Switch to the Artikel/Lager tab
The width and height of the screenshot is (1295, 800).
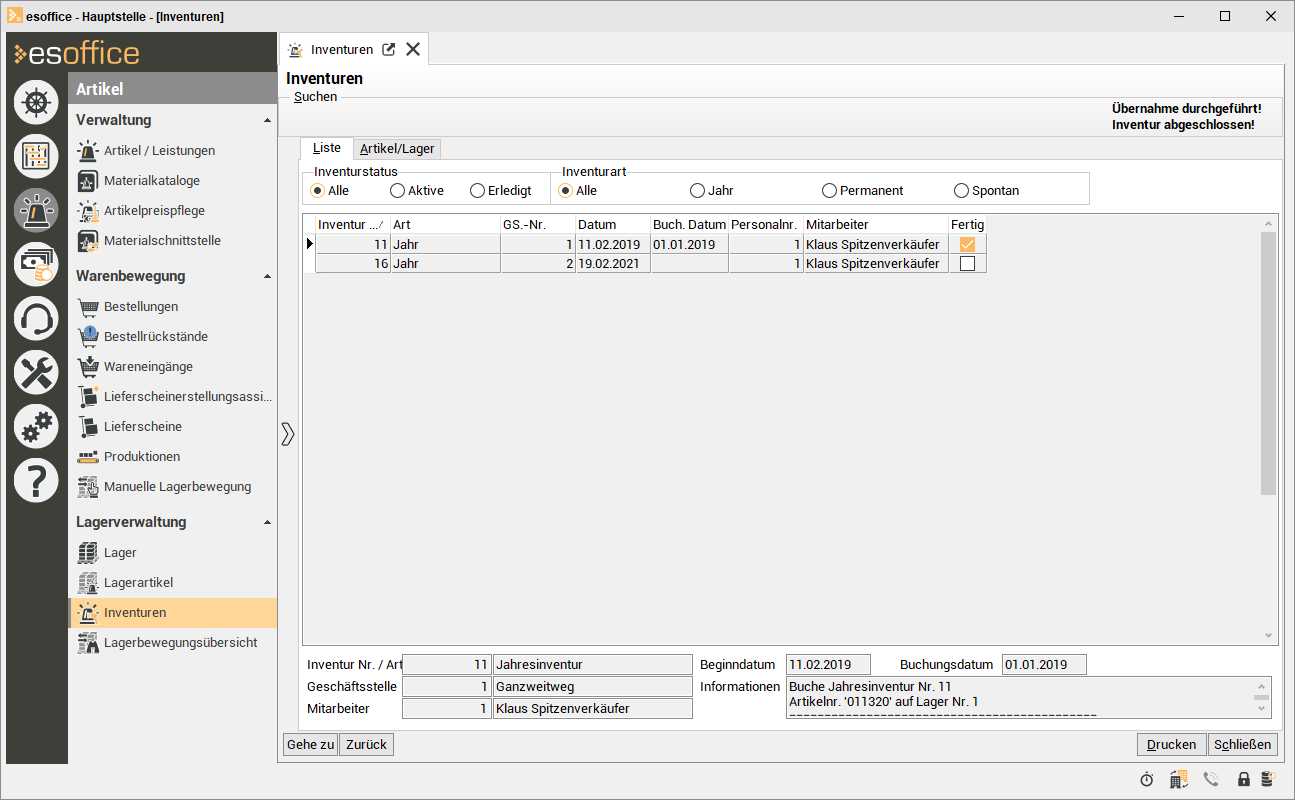point(397,149)
